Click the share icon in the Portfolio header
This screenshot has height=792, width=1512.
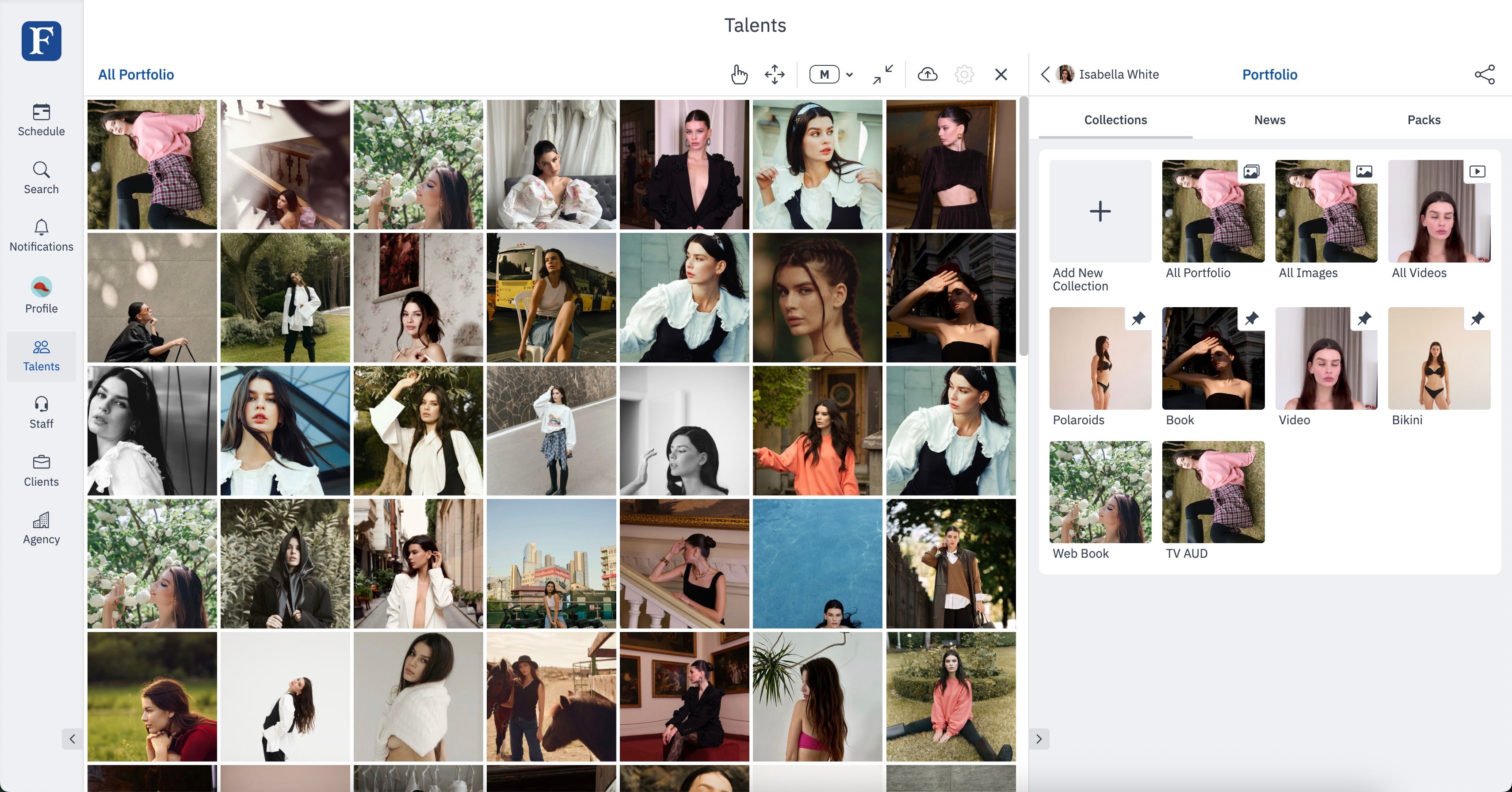(x=1485, y=75)
